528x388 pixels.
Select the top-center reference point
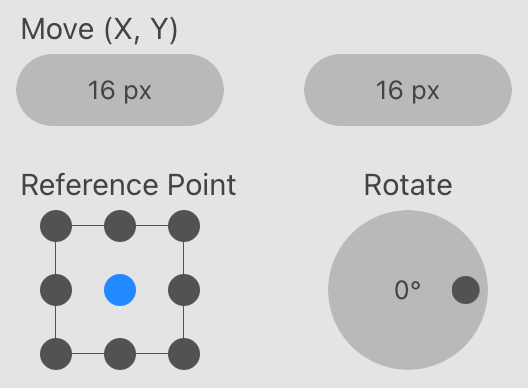click(120, 226)
